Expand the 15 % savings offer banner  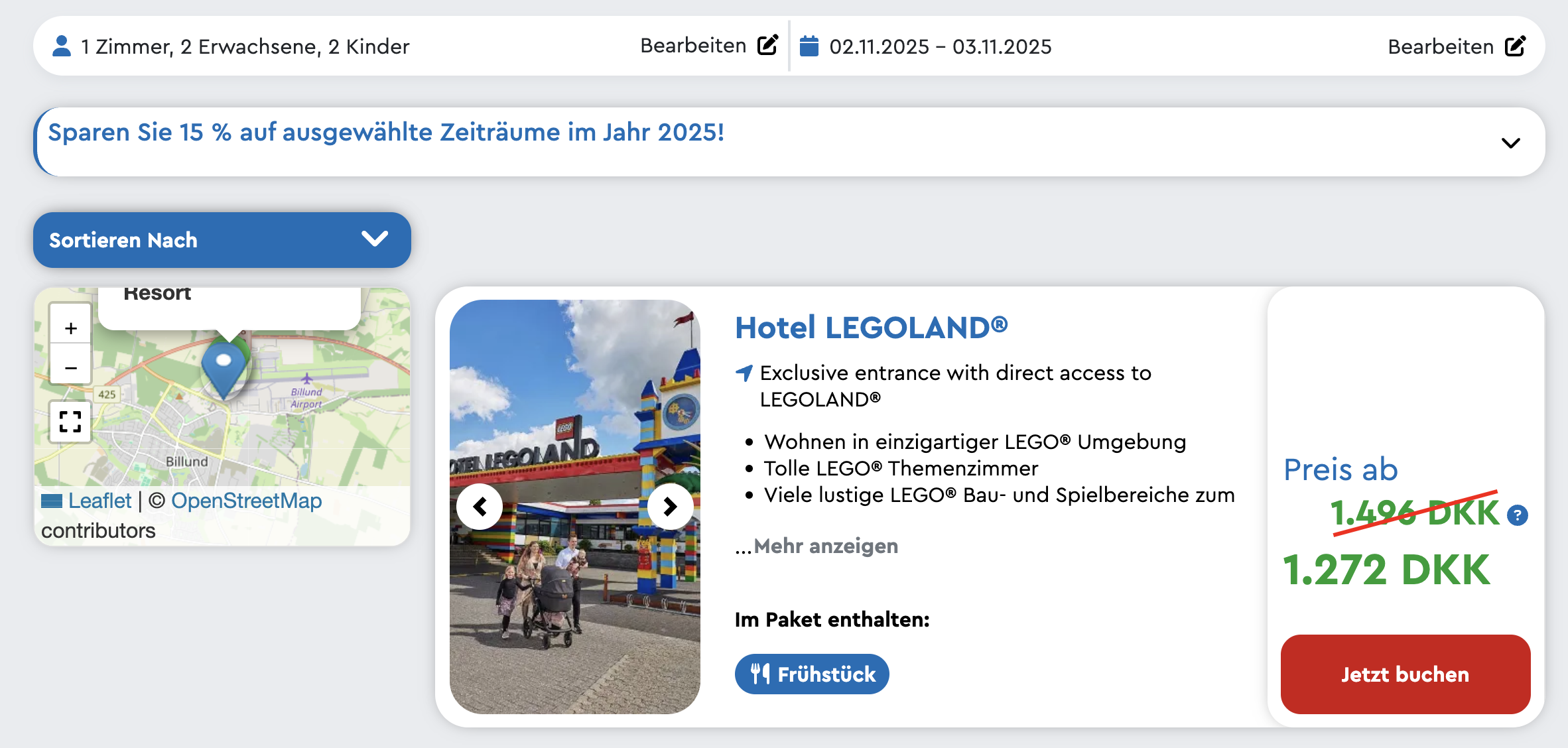tap(1510, 143)
